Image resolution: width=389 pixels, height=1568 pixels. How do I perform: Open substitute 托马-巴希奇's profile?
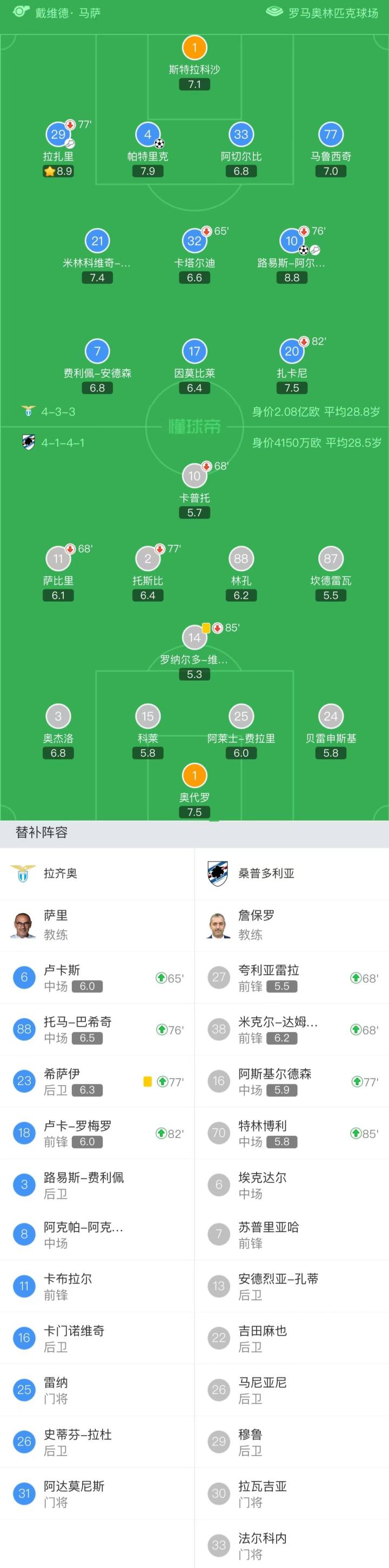(x=77, y=1030)
